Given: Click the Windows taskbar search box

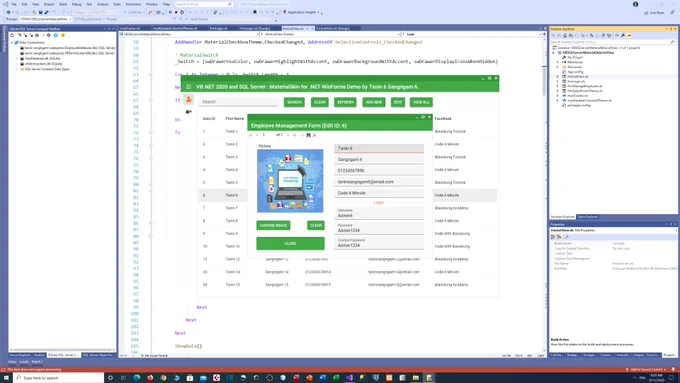Looking at the screenshot, I should pyautogui.click(x=58, y=378).
